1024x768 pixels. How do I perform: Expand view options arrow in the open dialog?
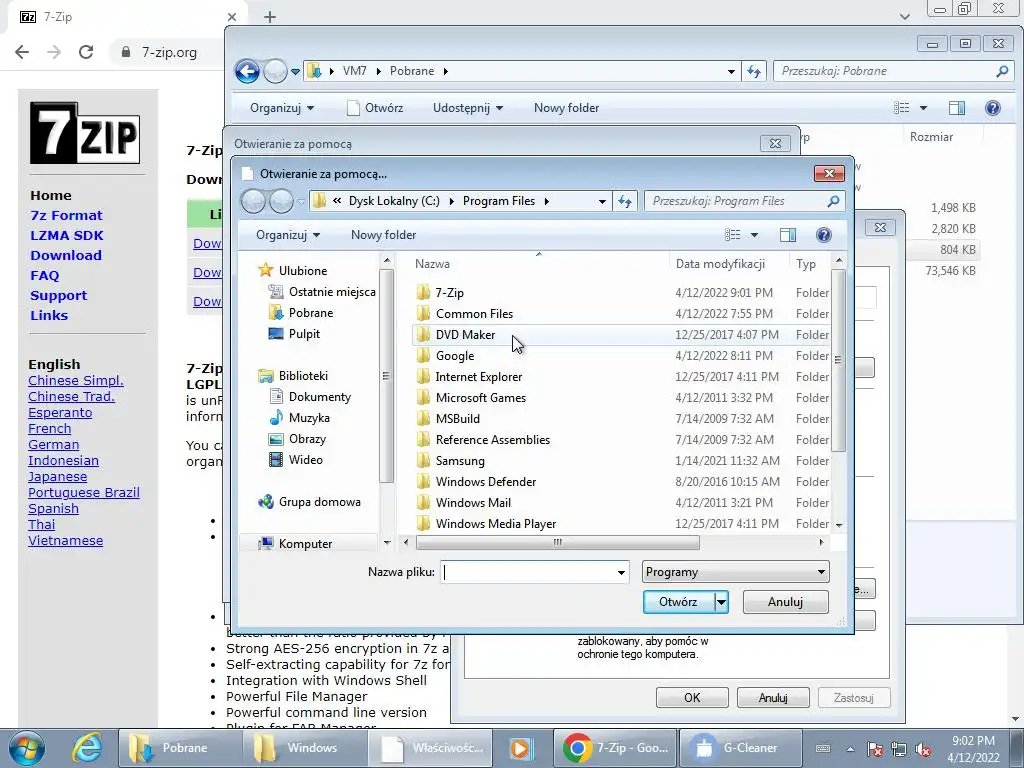pyautogui.click(x=754, y=234)
